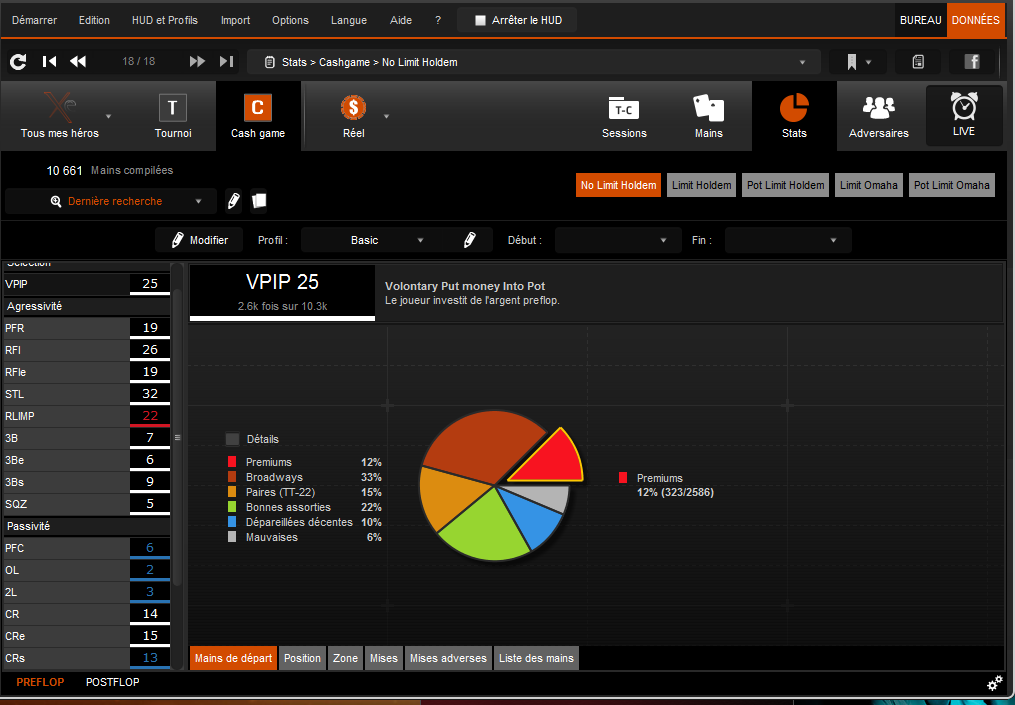Click the red Premiums pie slice

point(552,460)
